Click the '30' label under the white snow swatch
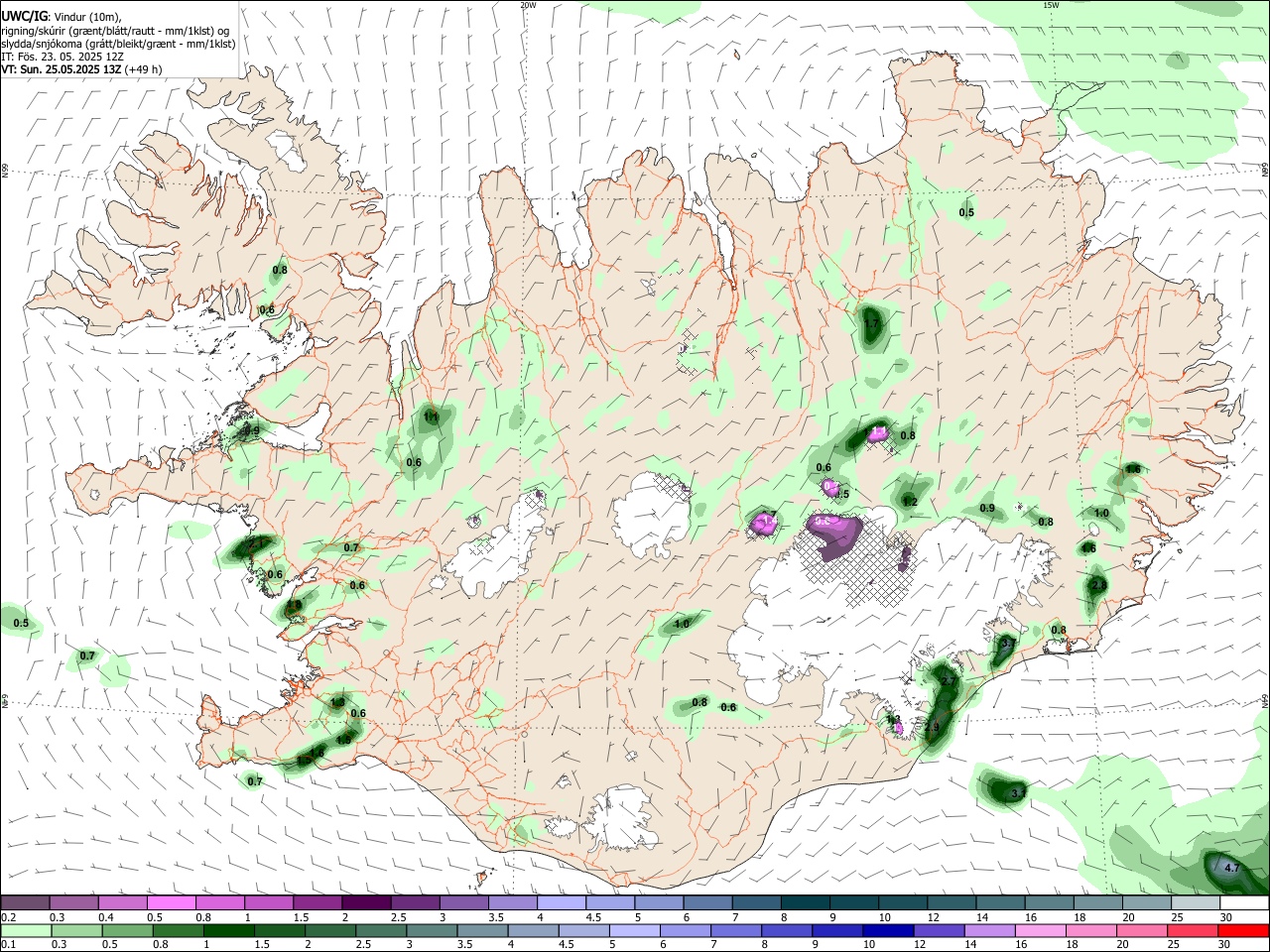 point(1226,917)
